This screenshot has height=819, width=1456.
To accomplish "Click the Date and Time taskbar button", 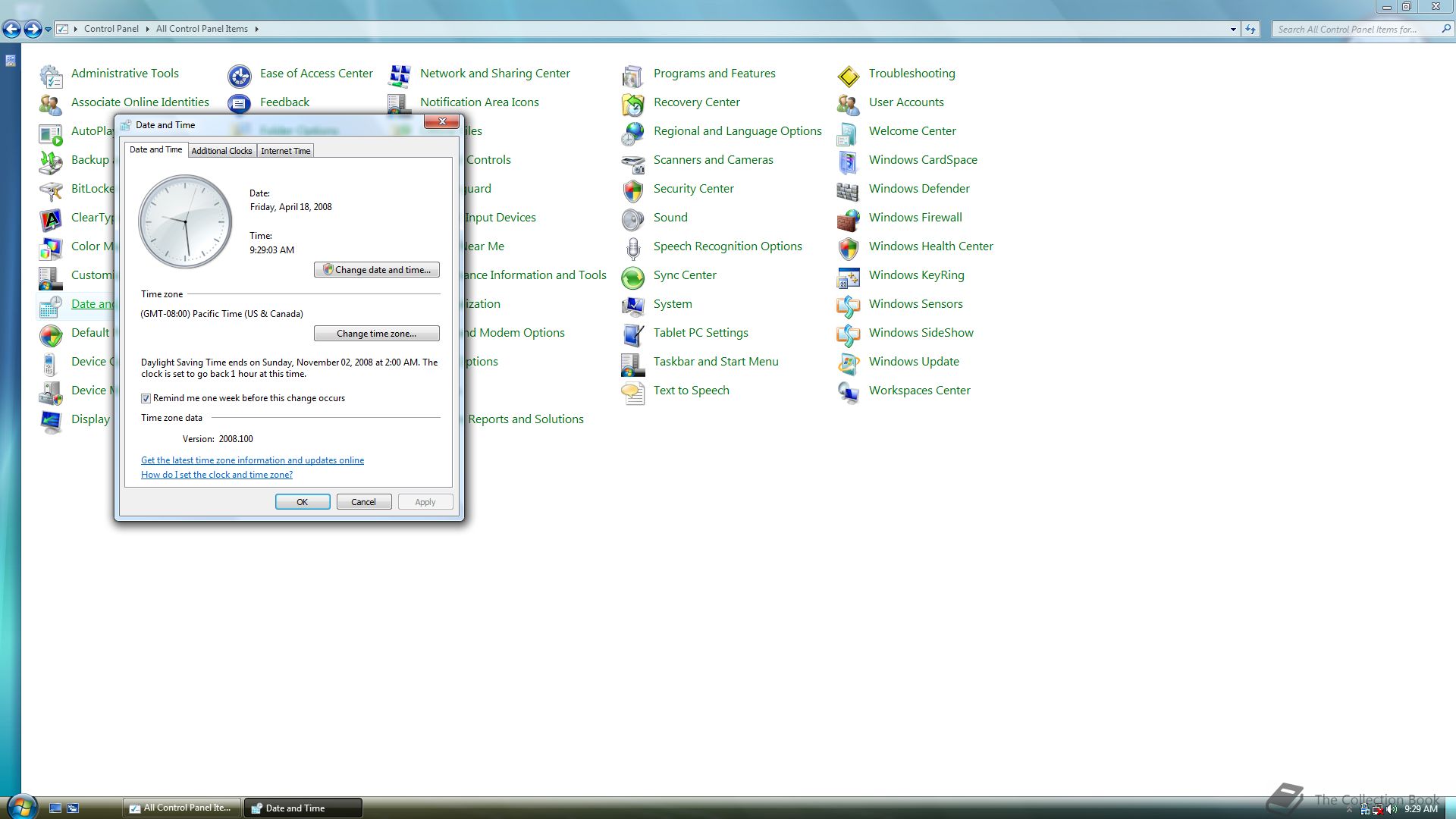I will (x=303, y=808).
